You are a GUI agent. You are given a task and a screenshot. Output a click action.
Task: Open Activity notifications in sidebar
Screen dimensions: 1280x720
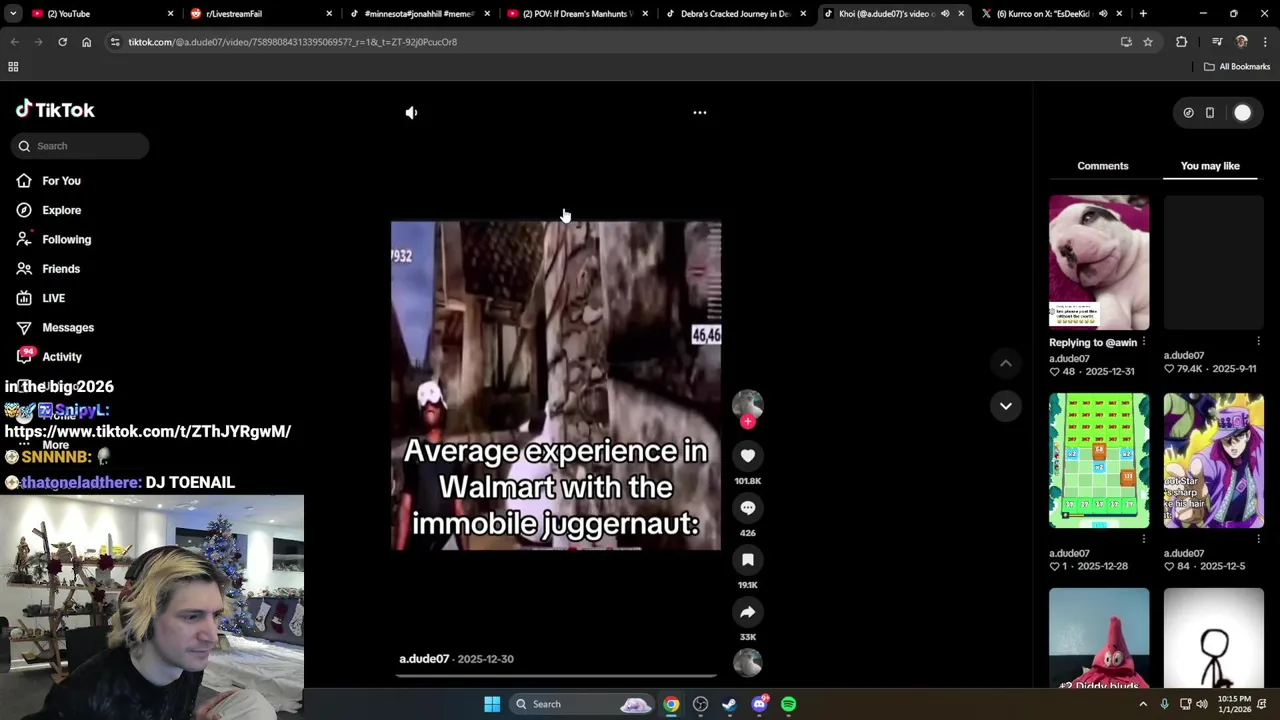62,357
